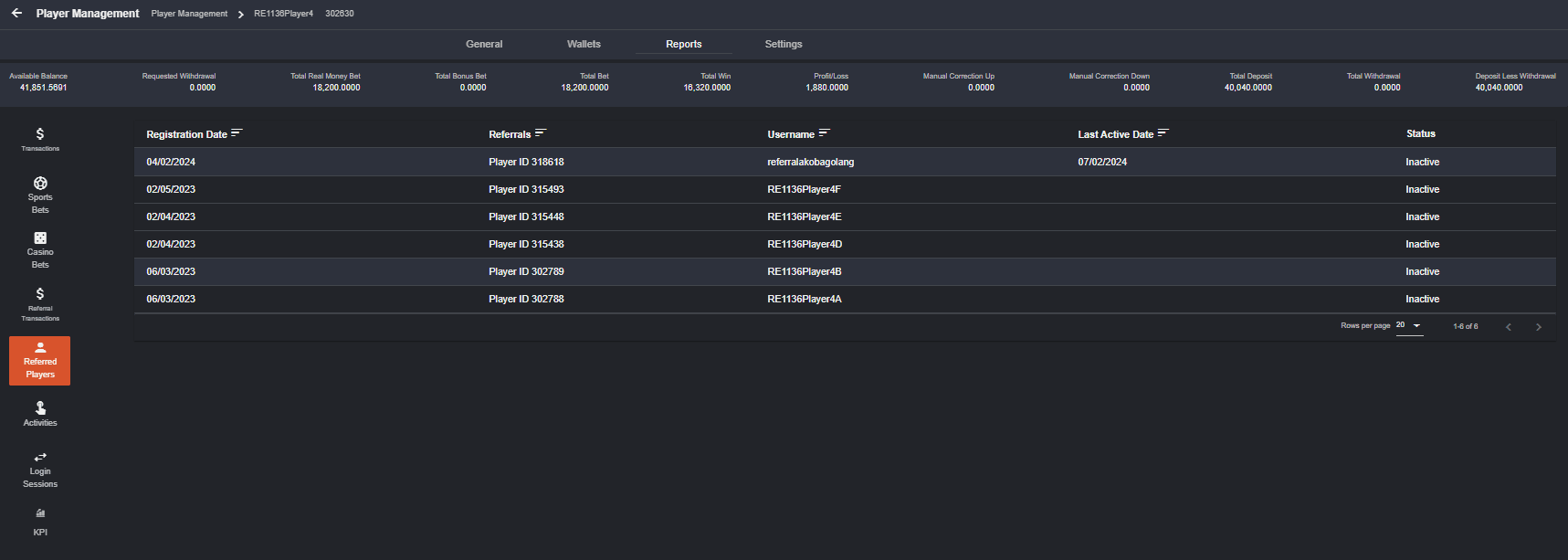
Task: Click Player ID 318618 referral
Action: pyautogui.click(x=526, y=162)
